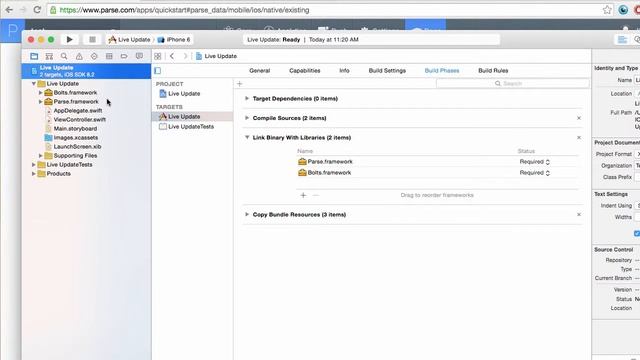Open the breakpoint navigator
Screen dimensions: 640x360
click(x=124, y=56)
